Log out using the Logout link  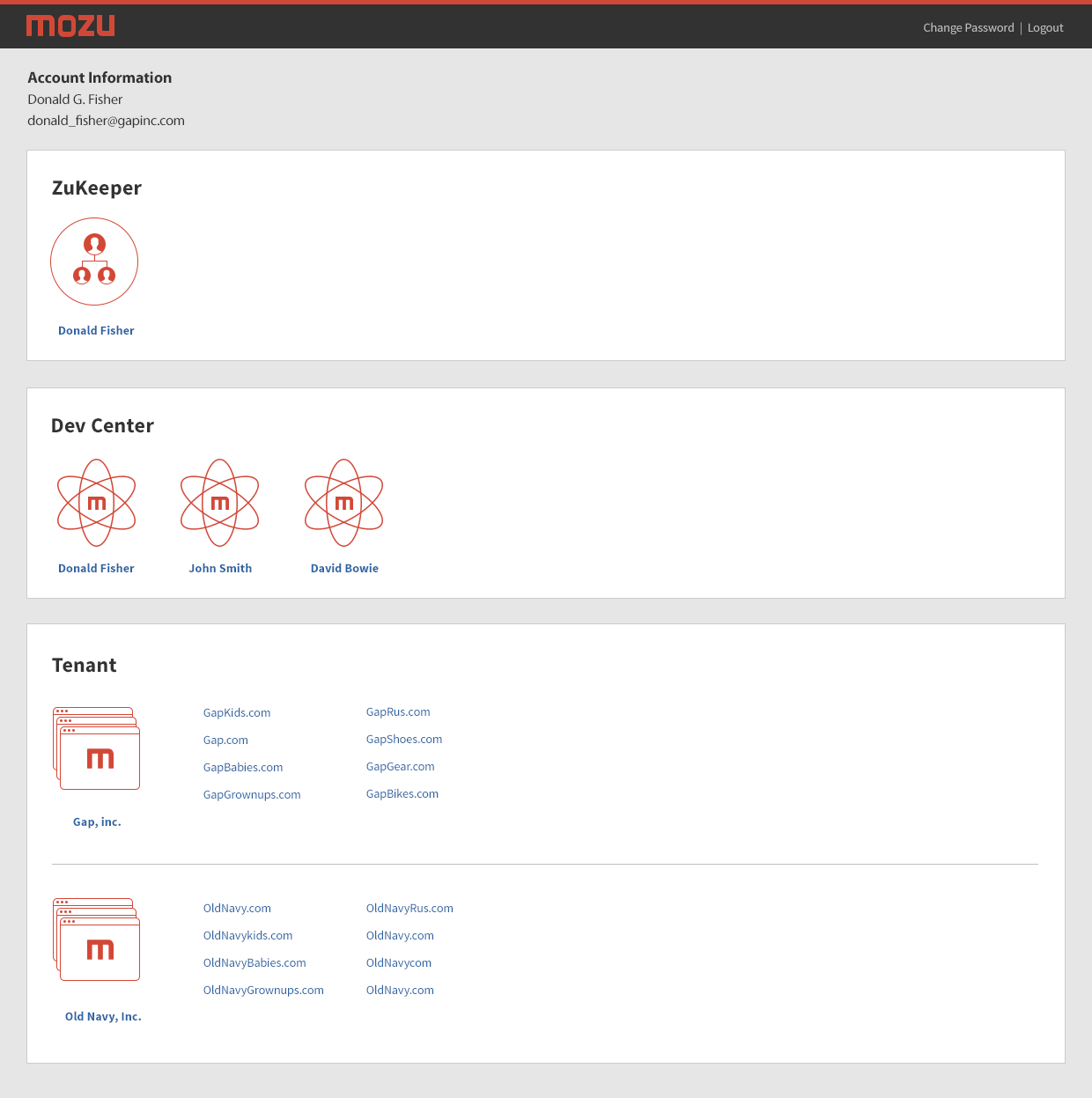[1045, 28]
